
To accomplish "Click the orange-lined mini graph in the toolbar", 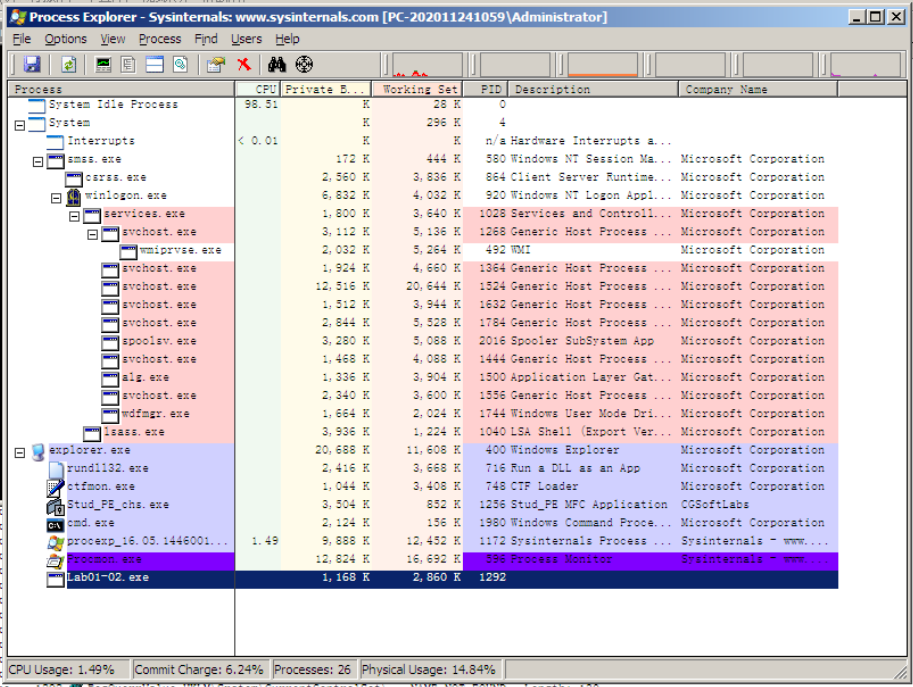I will point(602,64).
